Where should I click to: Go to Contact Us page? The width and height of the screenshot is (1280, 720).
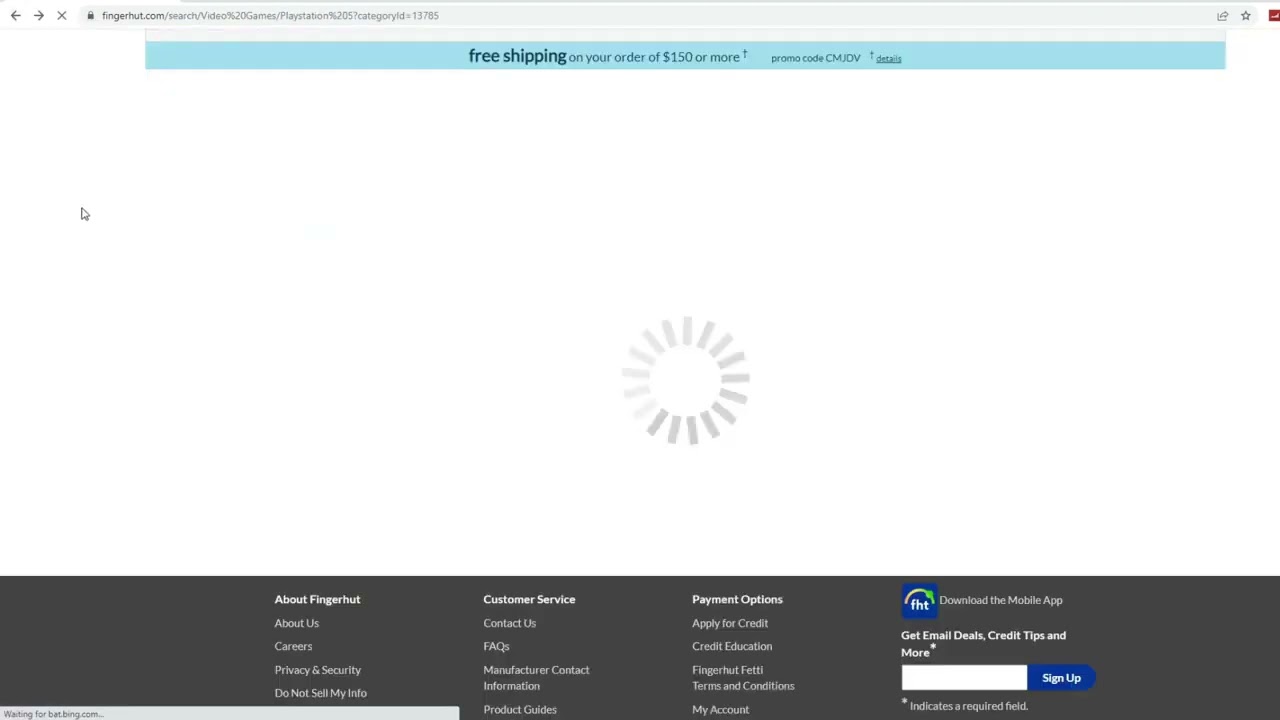pyautogui.click(x=510, y=623)
